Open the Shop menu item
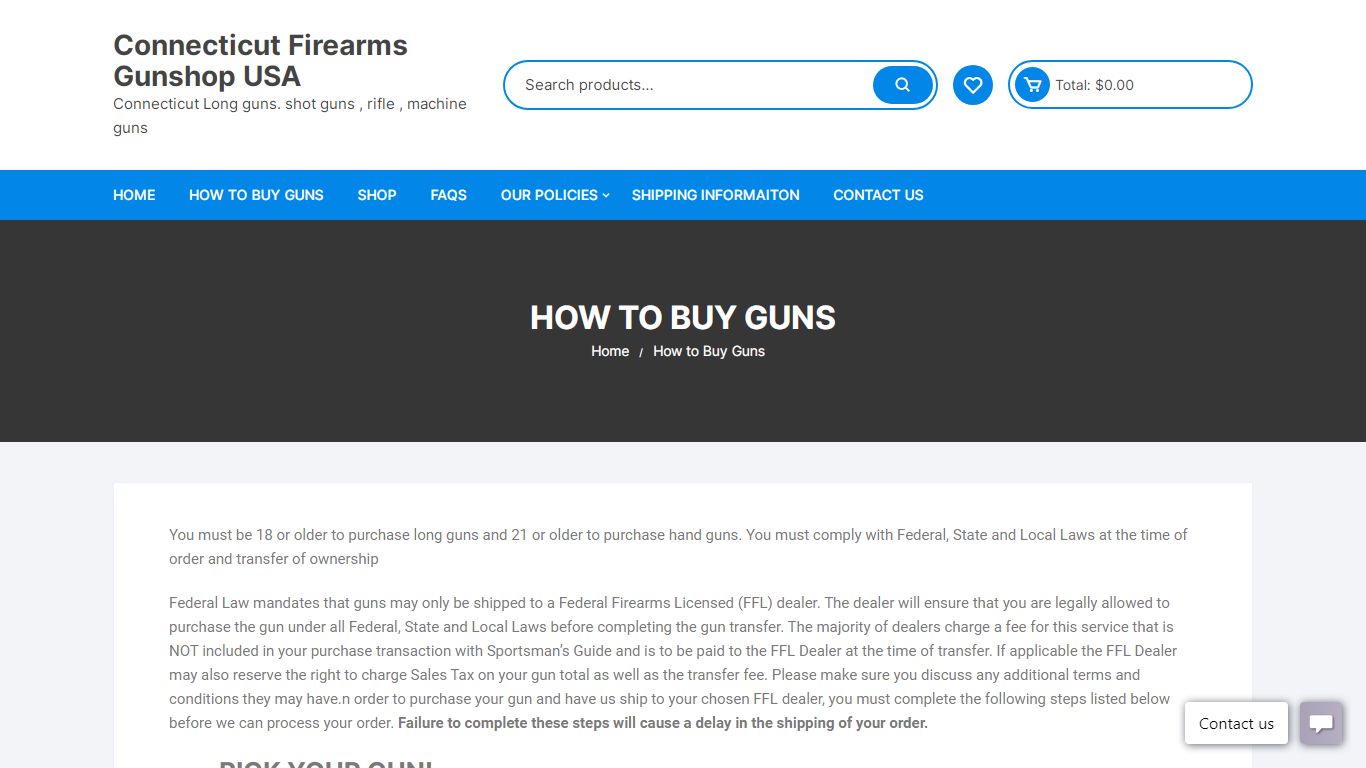 pyautogui.click(x=377, y=195)
